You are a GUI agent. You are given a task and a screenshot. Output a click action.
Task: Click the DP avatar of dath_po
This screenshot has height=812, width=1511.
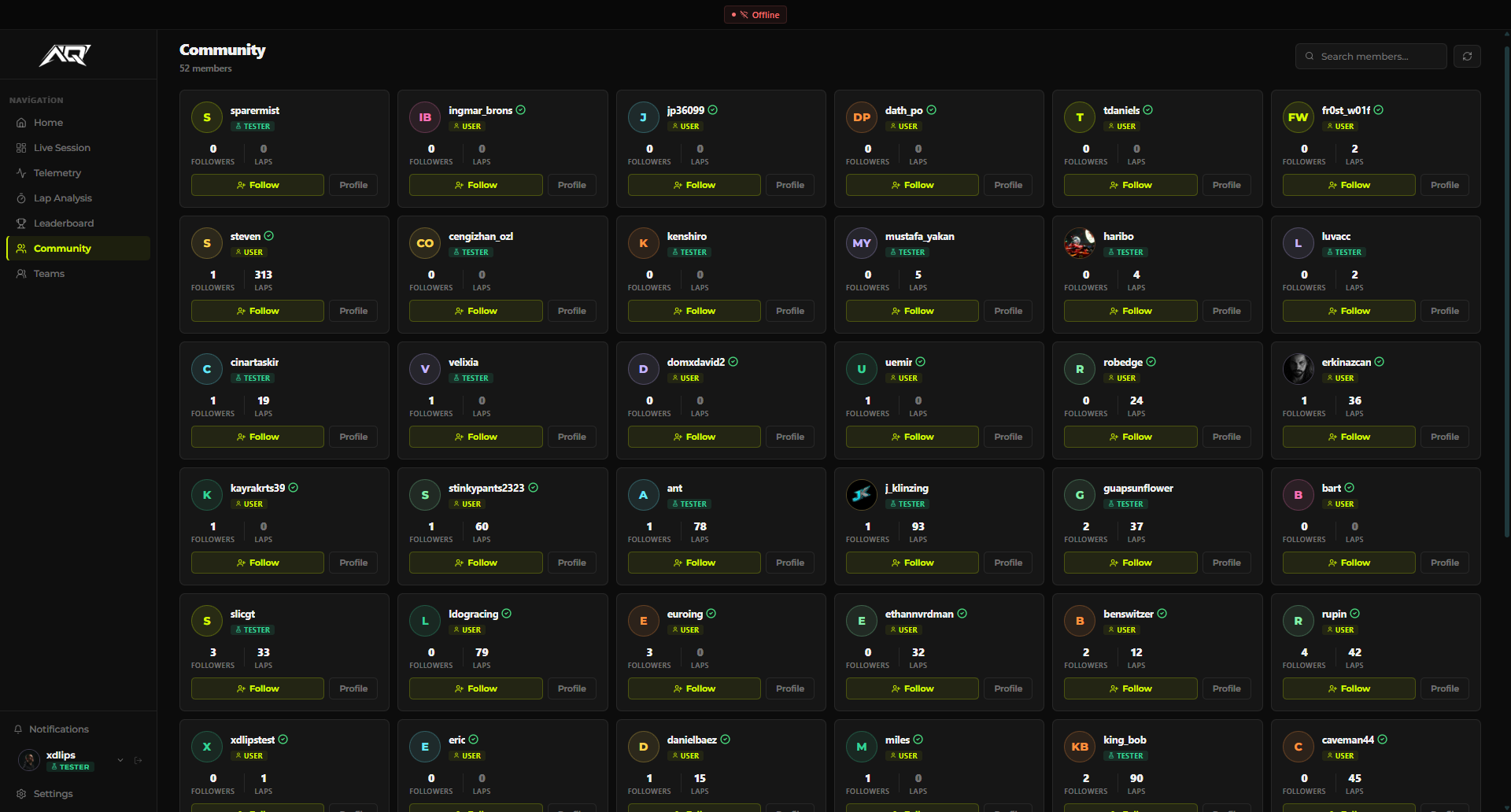(862, 117)
